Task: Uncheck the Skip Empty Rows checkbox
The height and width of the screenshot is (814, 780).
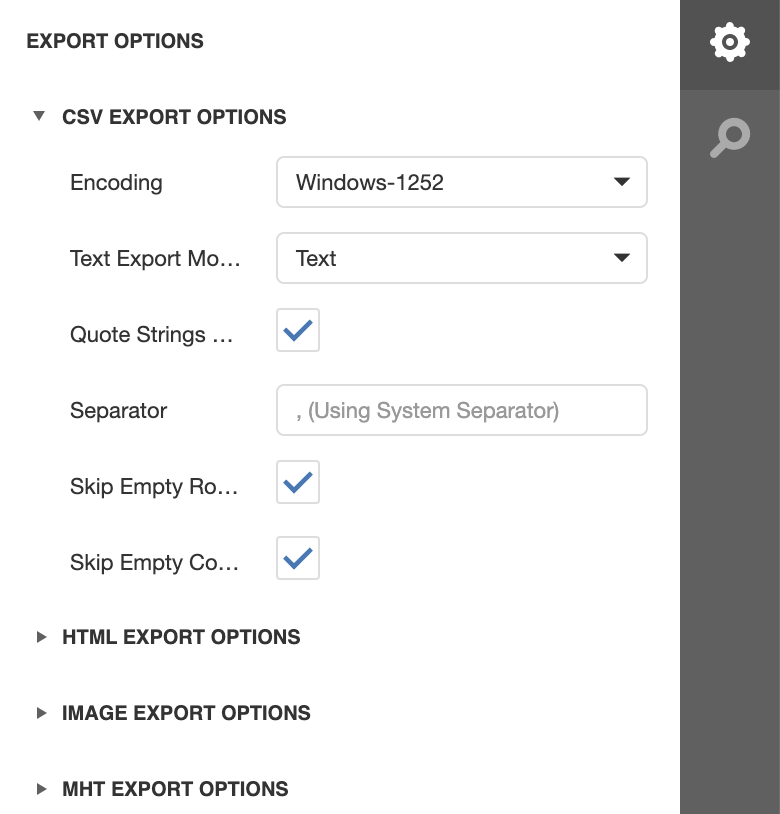Action: point(298,482)
